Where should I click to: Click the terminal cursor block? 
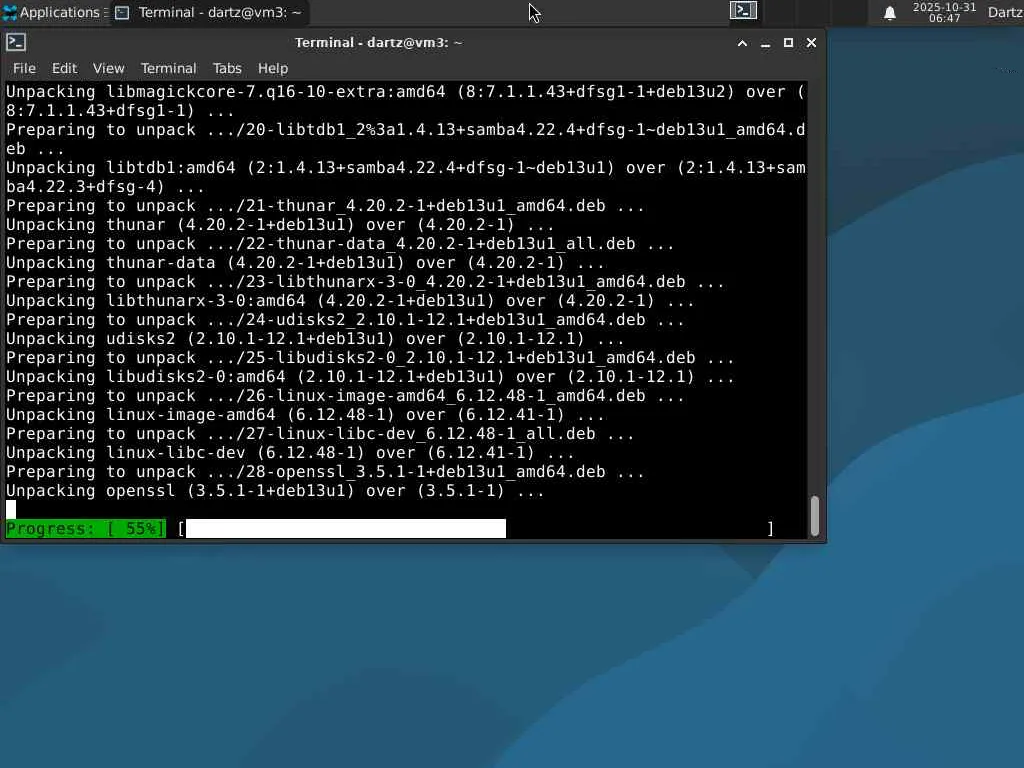11,509
